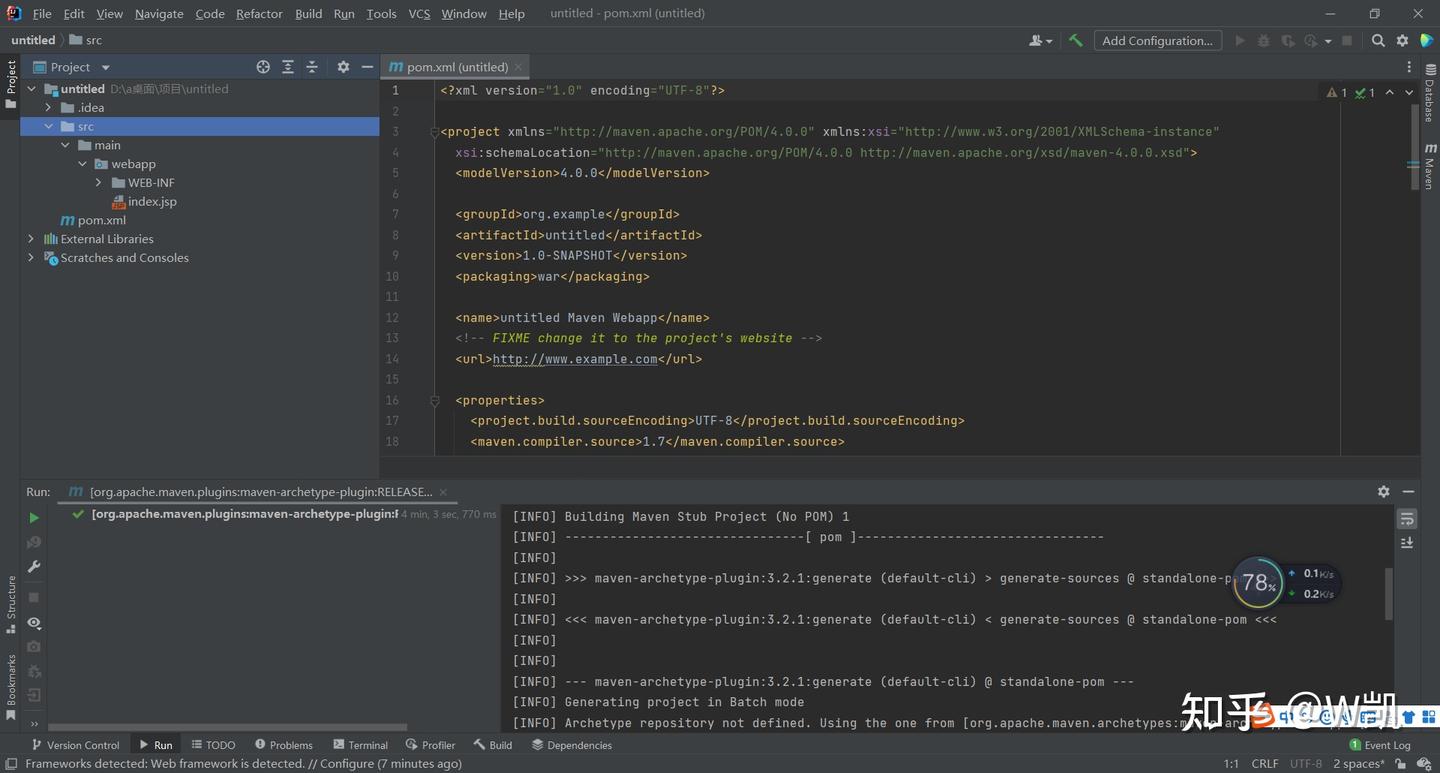Viewport: 1440px width, 773px height.
Task: Fold the properties XML block
Action: [435, 400]
